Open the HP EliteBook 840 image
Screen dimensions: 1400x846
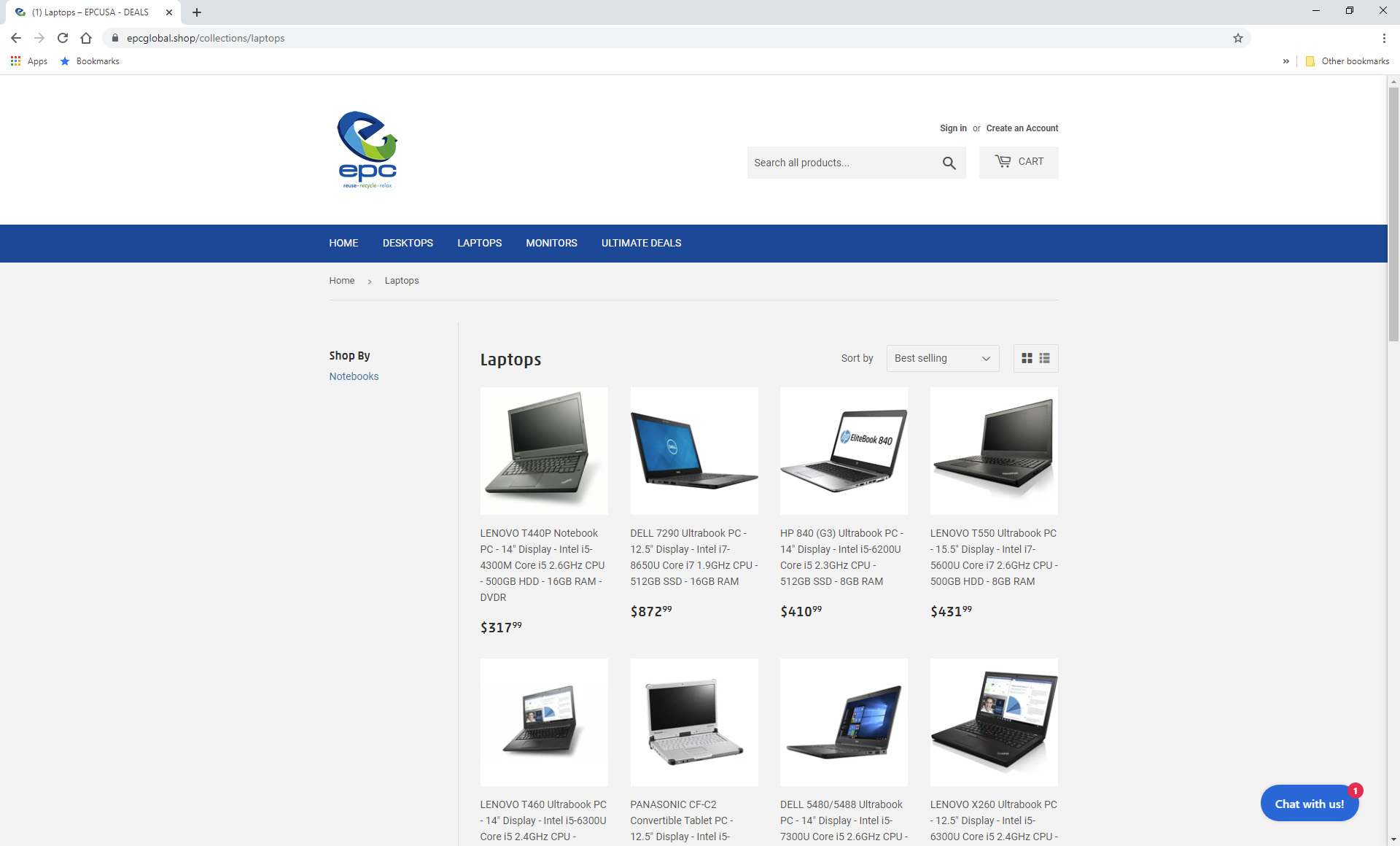[x=844, y=451]
